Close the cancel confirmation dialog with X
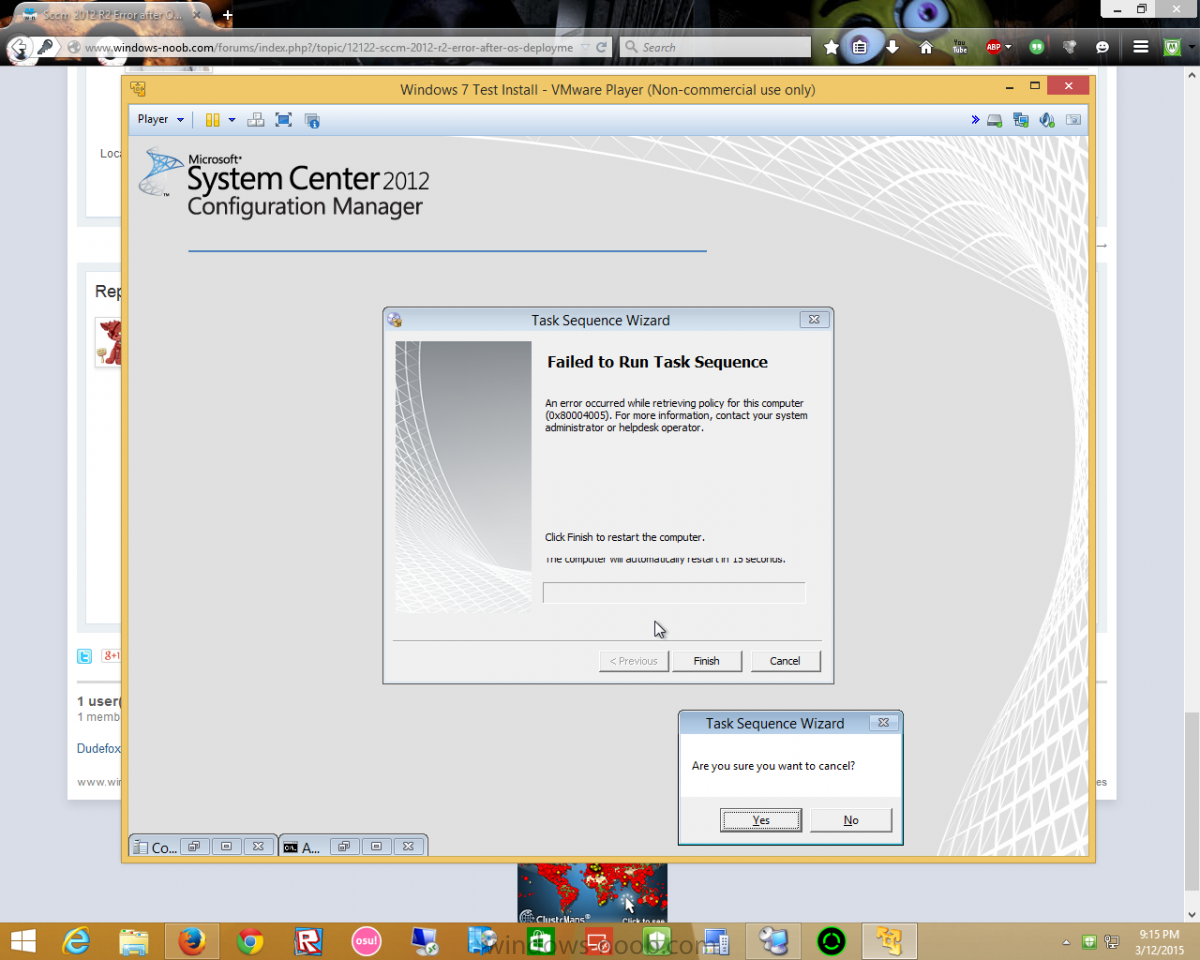 tap(882, 722)
